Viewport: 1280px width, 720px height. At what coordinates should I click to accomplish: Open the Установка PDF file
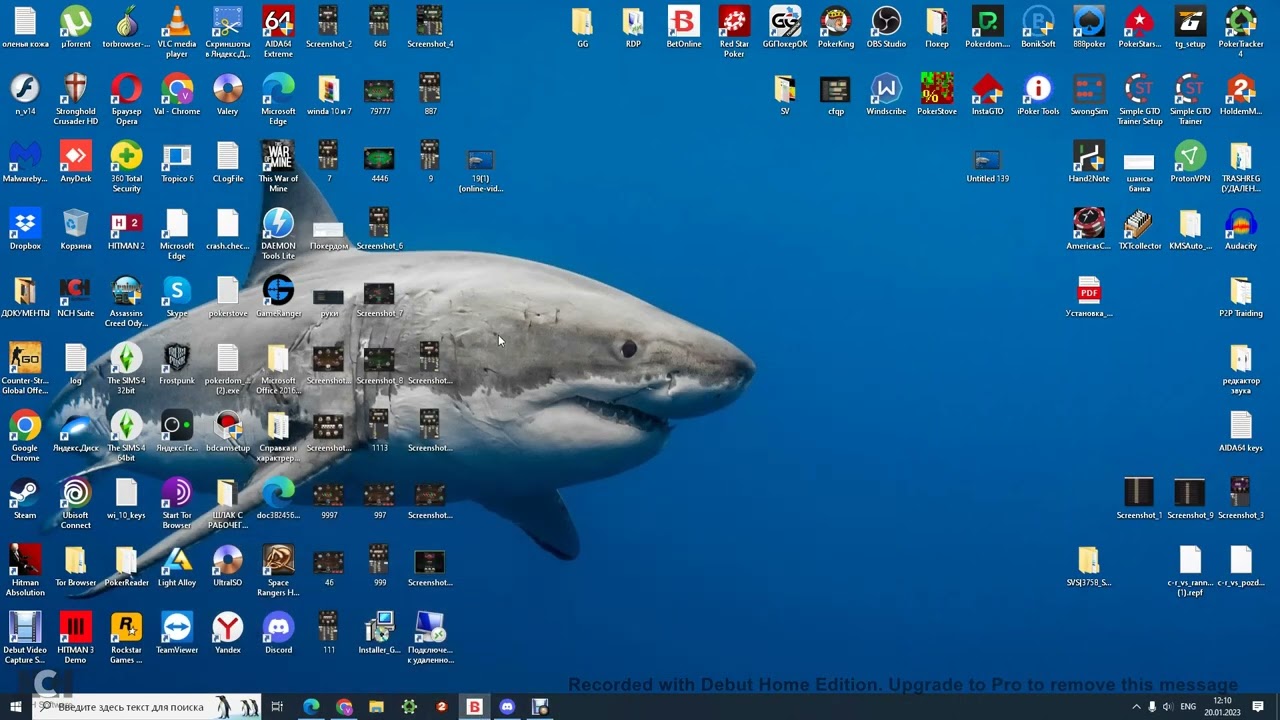(1089, 297)
